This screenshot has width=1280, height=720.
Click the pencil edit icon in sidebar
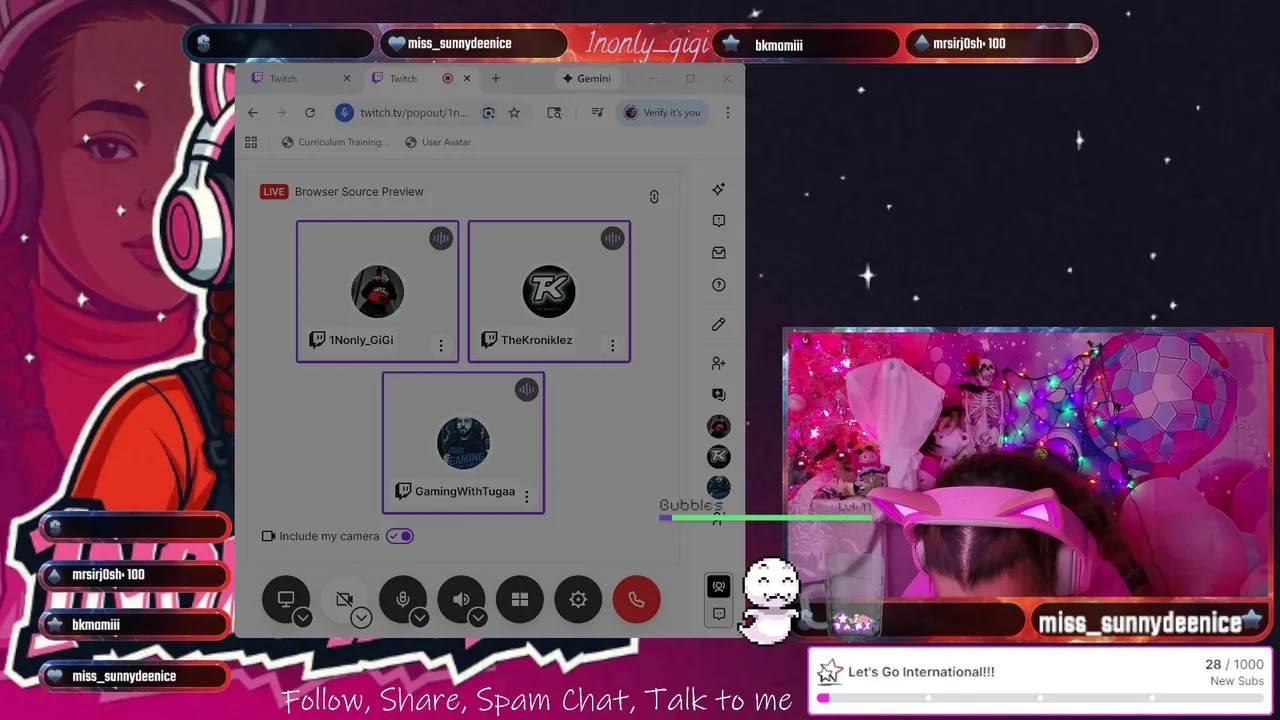[x=718, y=324]
